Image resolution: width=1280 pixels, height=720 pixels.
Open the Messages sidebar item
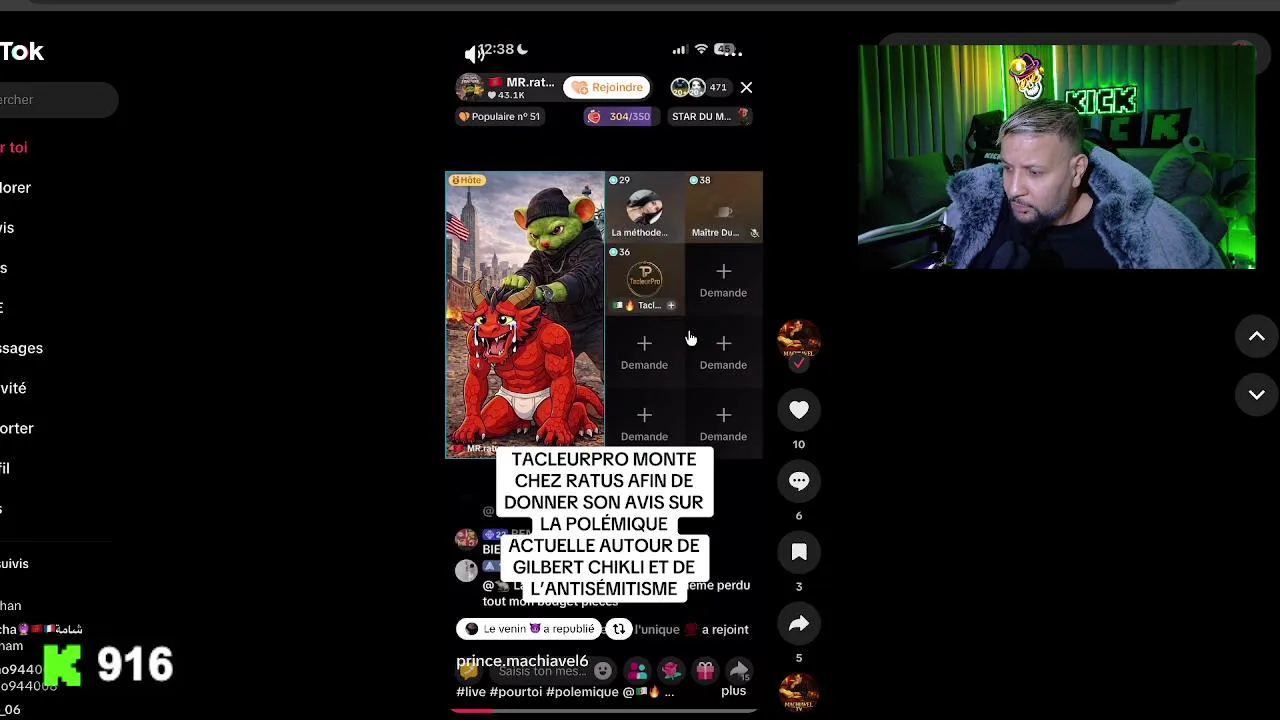pos(21,348)
